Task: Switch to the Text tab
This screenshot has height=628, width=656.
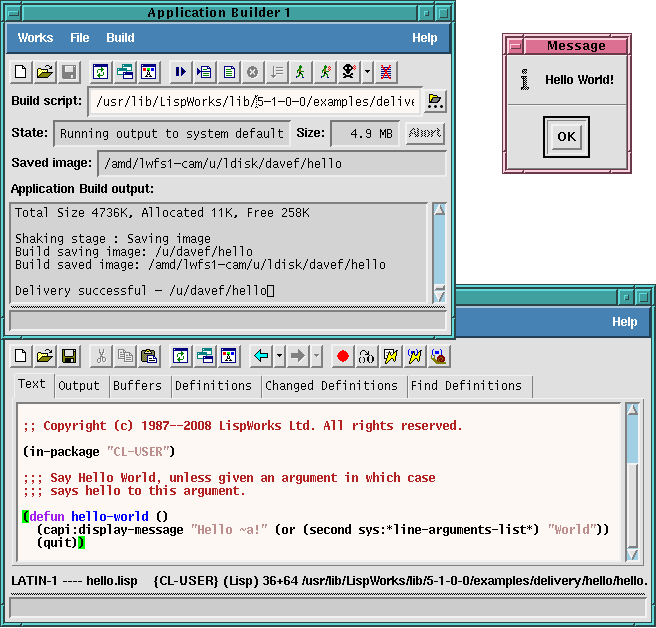Action: pyautogui.click(x=32, y=384)
